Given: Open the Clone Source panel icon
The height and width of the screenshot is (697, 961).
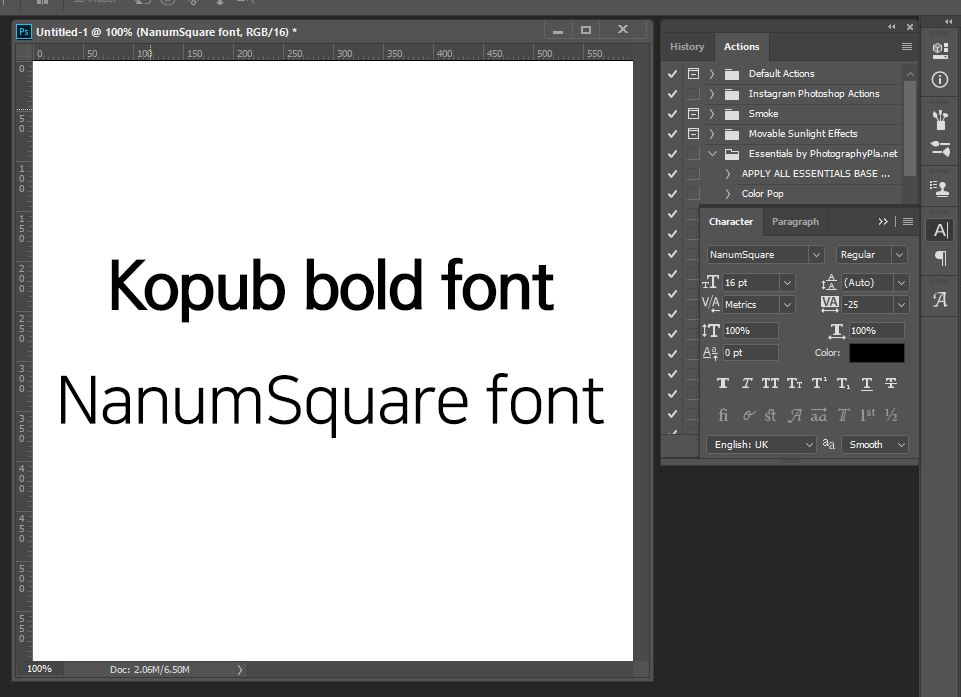Looking at the screenshot, I should tap(940, 186).
